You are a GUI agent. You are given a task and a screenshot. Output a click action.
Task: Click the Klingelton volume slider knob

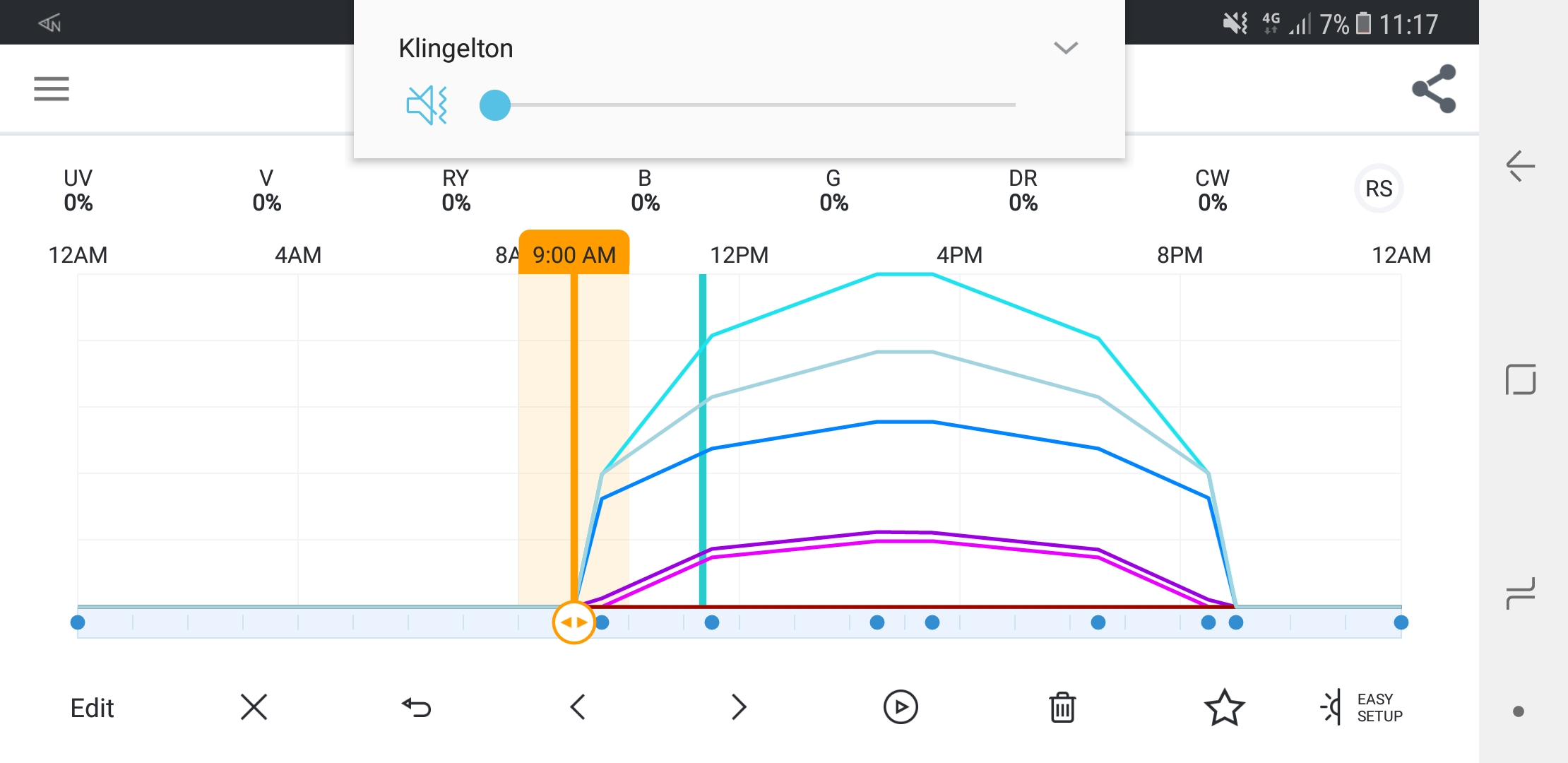pyautogui.click(x=495, y=105)
